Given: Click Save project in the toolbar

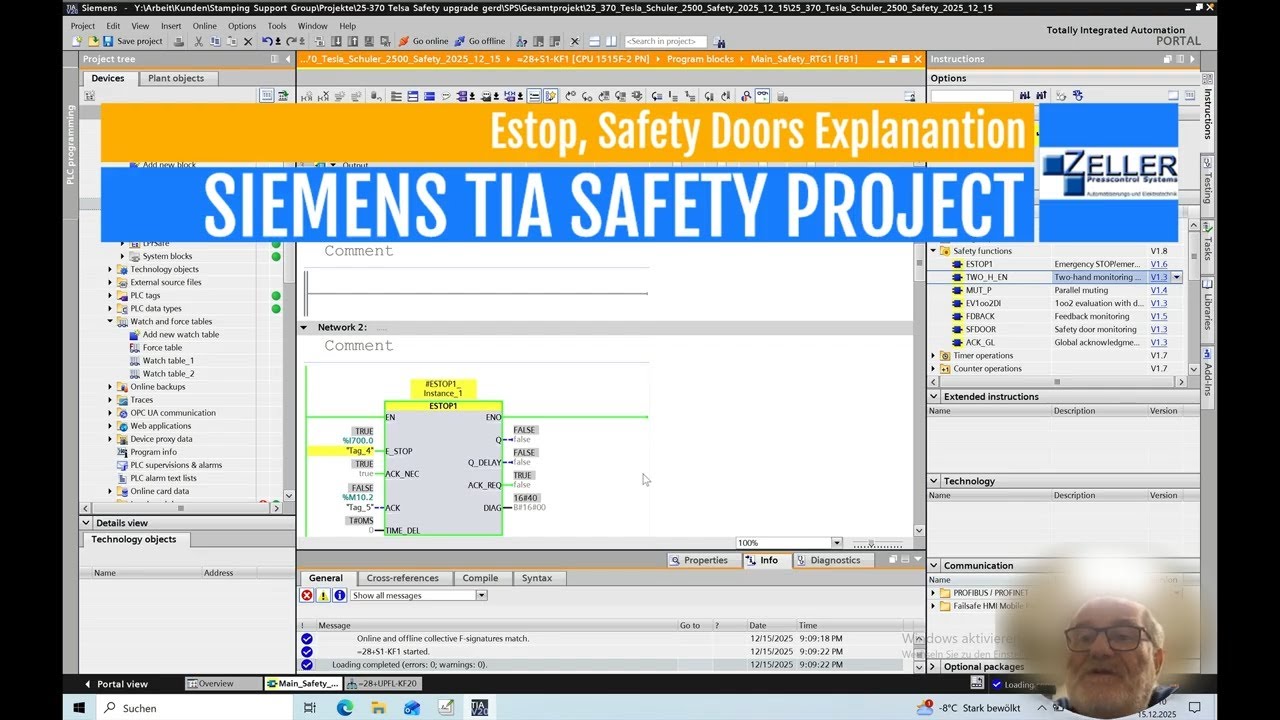Looking at the screenshot, I should (x=133, y=41).
